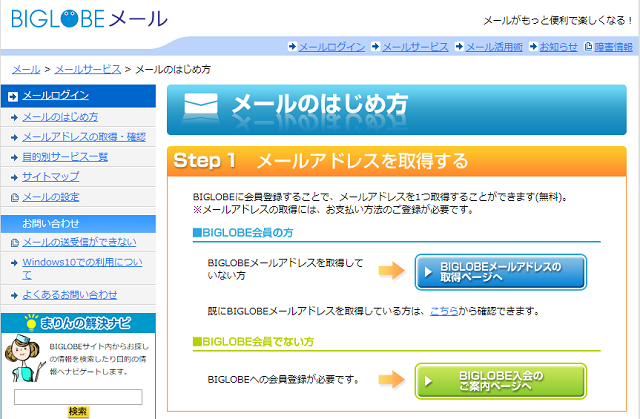Screen dimensions: 640x419
Task: Click arrow icon beside sidebar メールのはじめ方
Action: 14,117
